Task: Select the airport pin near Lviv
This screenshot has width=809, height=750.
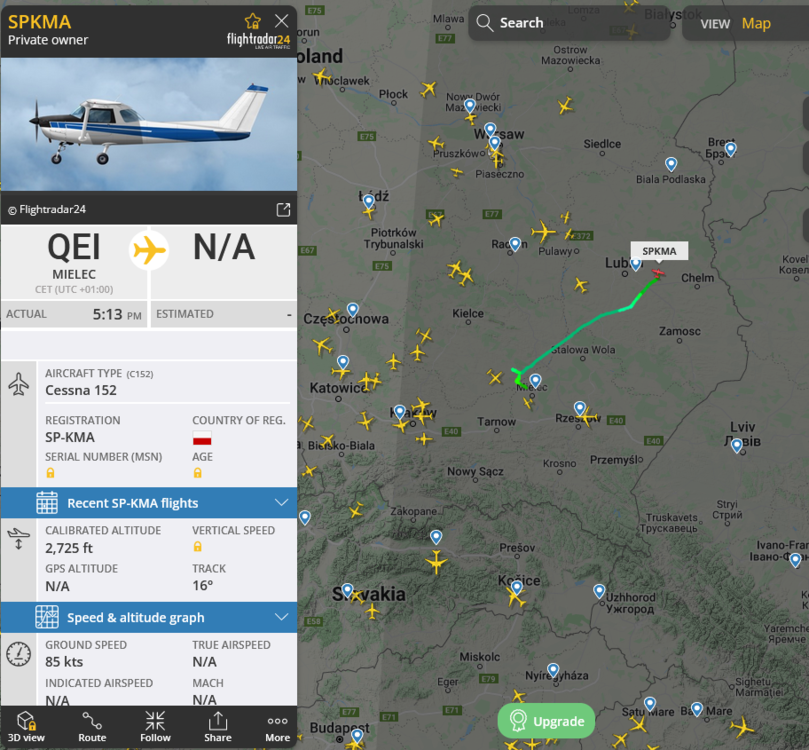Action: [x=737, y=445]
